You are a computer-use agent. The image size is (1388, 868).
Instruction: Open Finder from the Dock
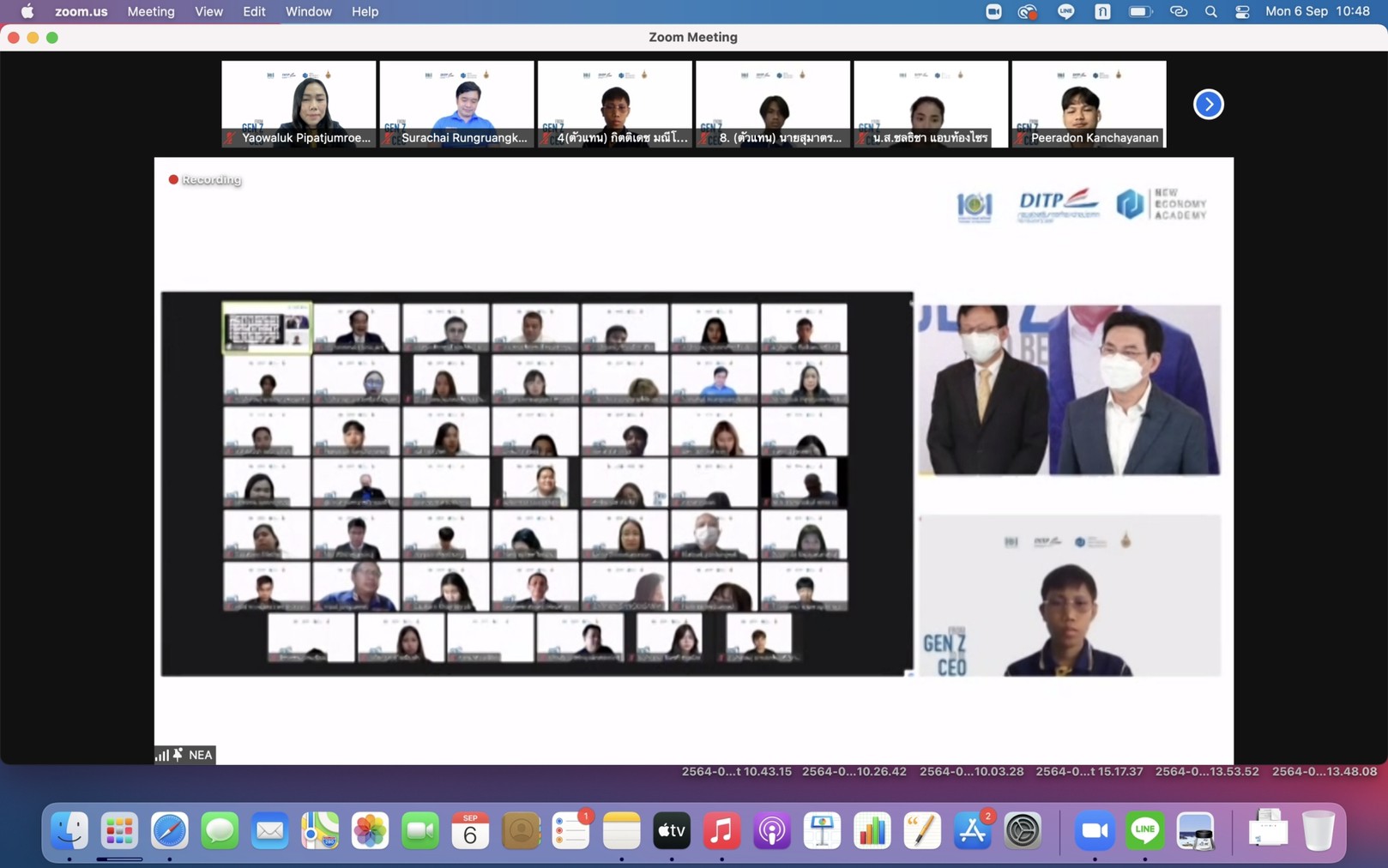[69, 830]
